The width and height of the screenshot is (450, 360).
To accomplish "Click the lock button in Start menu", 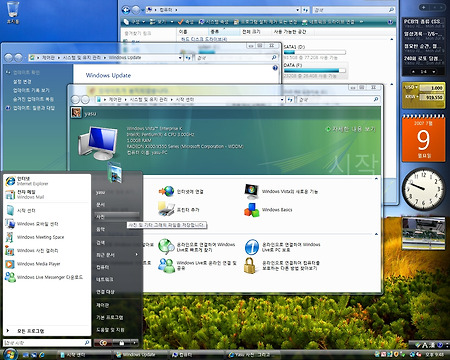I will point(121,343).
